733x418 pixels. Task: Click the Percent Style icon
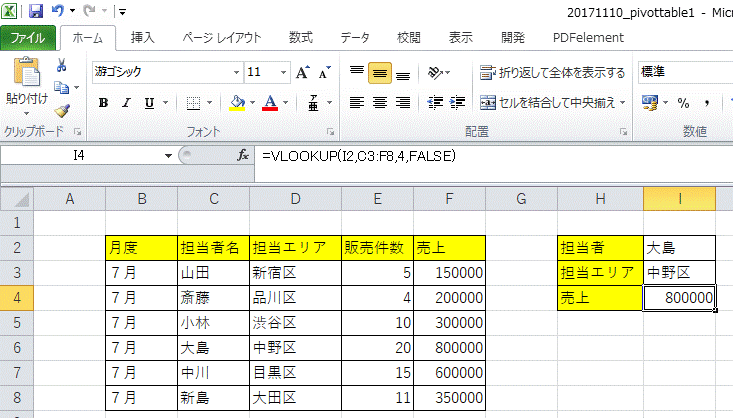click(x=683, y=103)
